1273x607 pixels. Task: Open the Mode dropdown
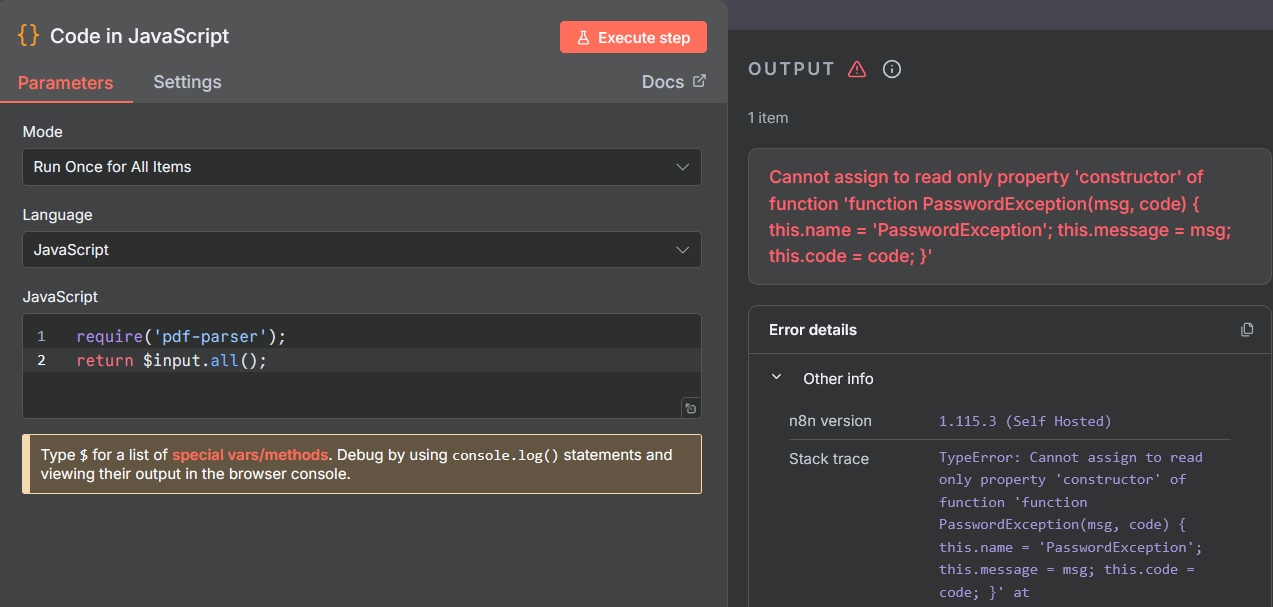(361, 167)
